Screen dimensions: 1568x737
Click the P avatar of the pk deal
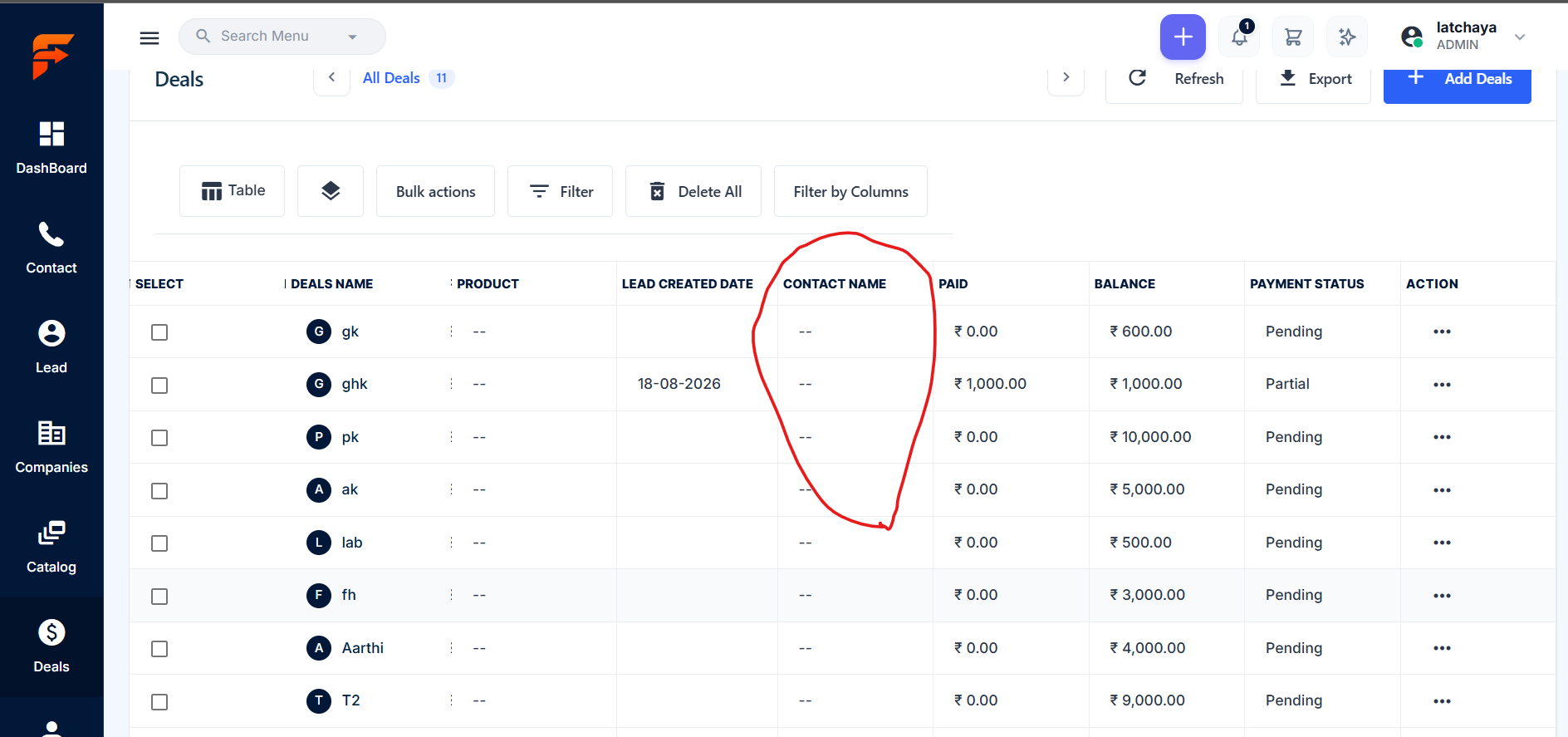319,437
